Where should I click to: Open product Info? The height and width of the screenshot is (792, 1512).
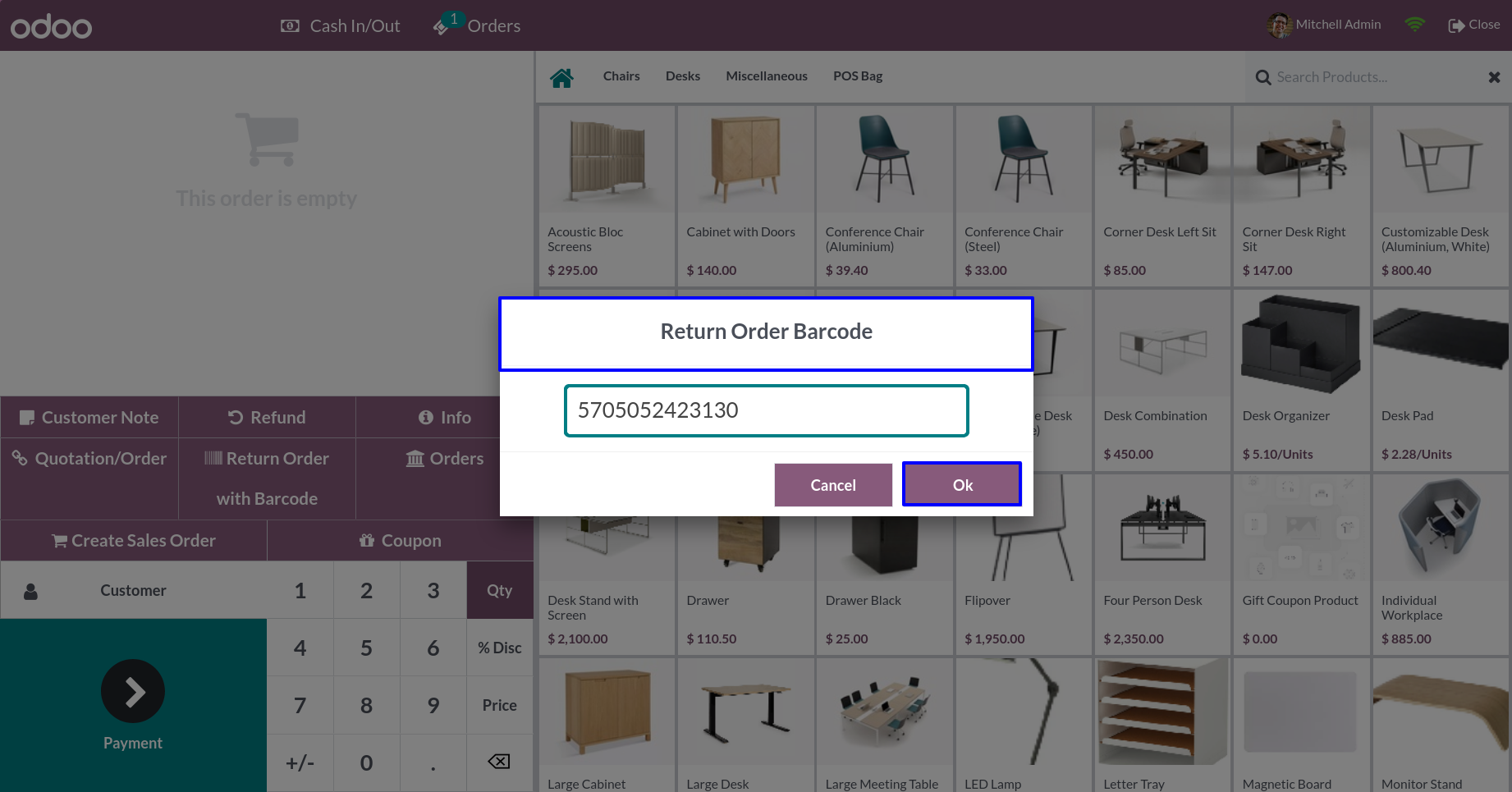click(x=444, y=417)
